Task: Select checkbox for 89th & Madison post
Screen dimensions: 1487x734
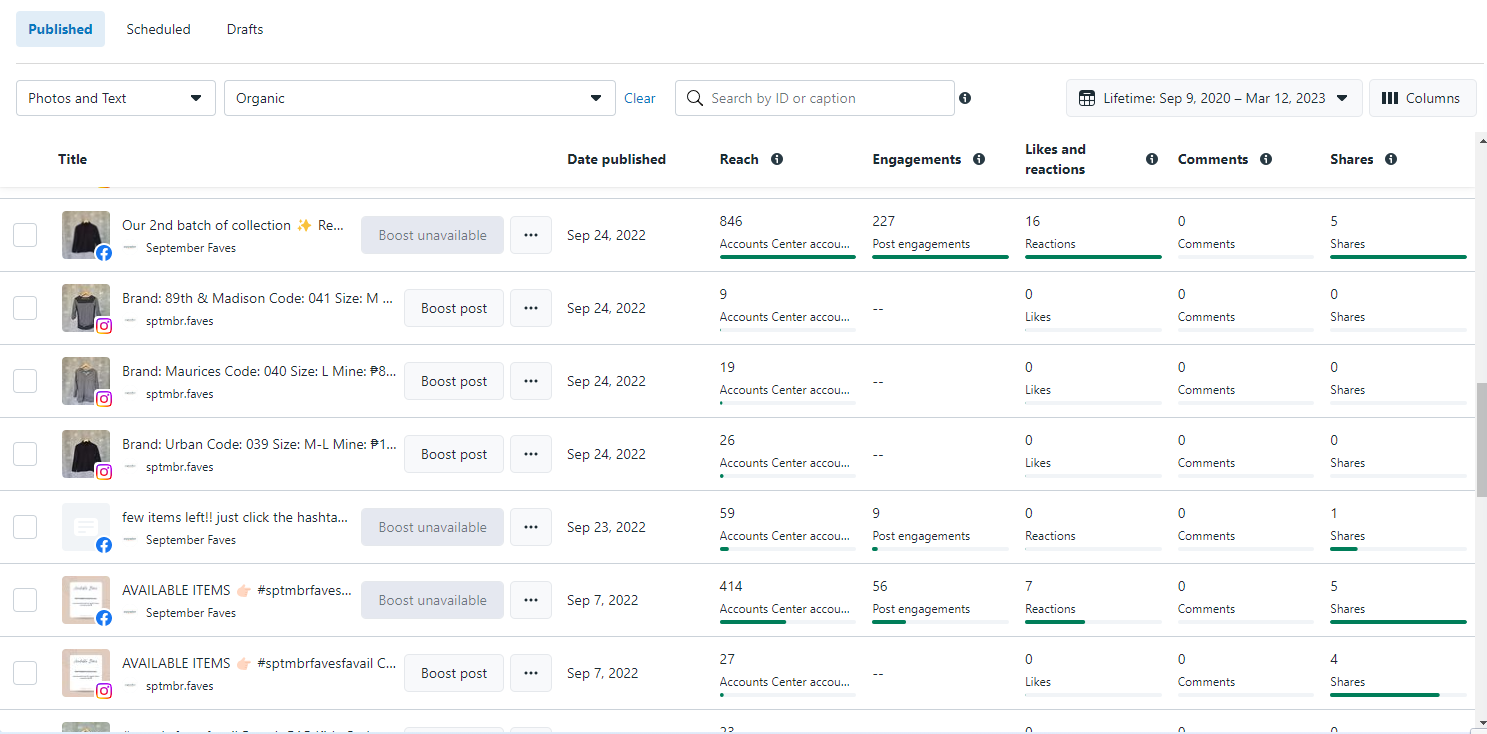Action: click(25, 308)
